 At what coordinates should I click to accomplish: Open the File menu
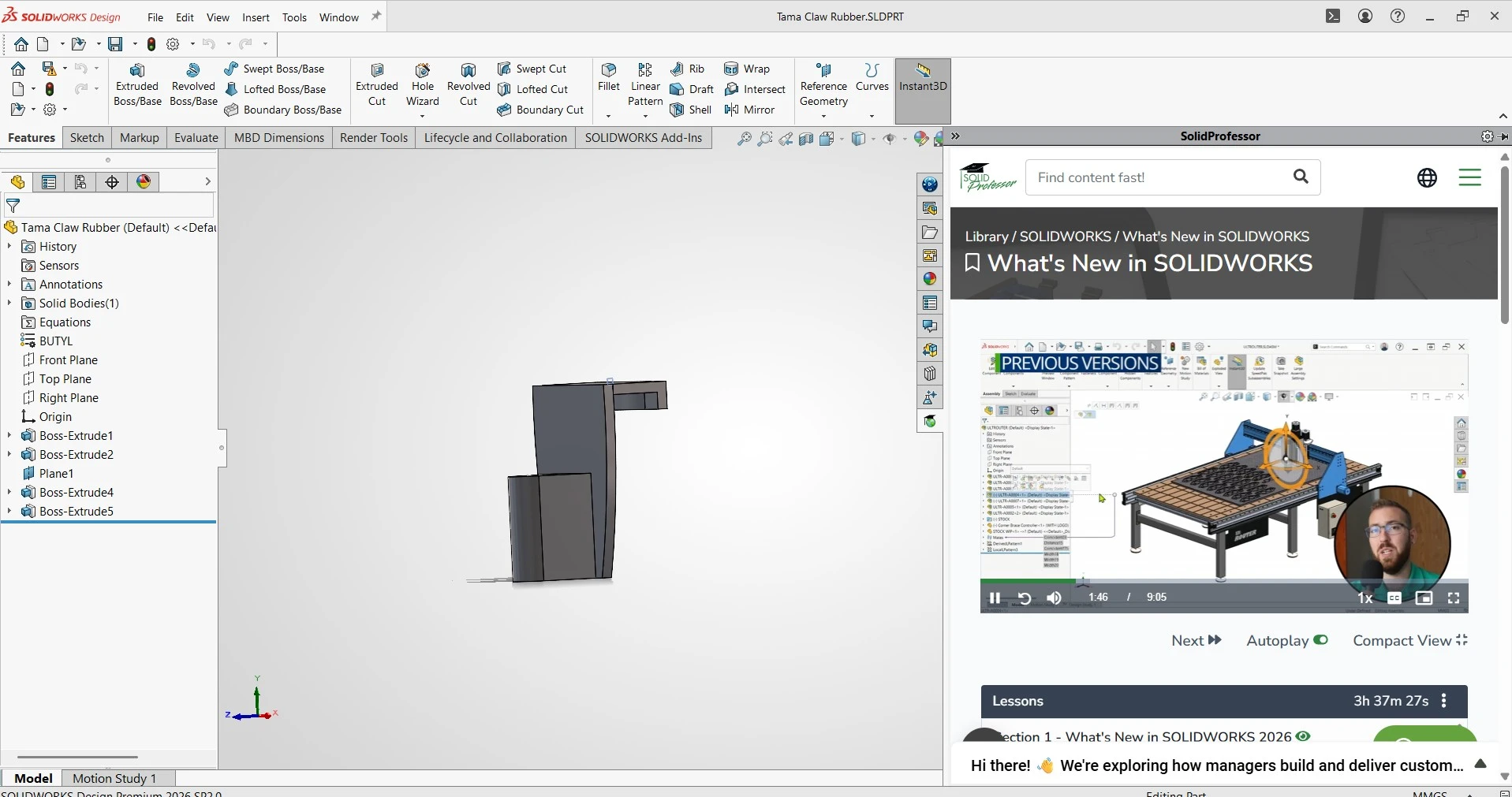[x=155, y=17]
